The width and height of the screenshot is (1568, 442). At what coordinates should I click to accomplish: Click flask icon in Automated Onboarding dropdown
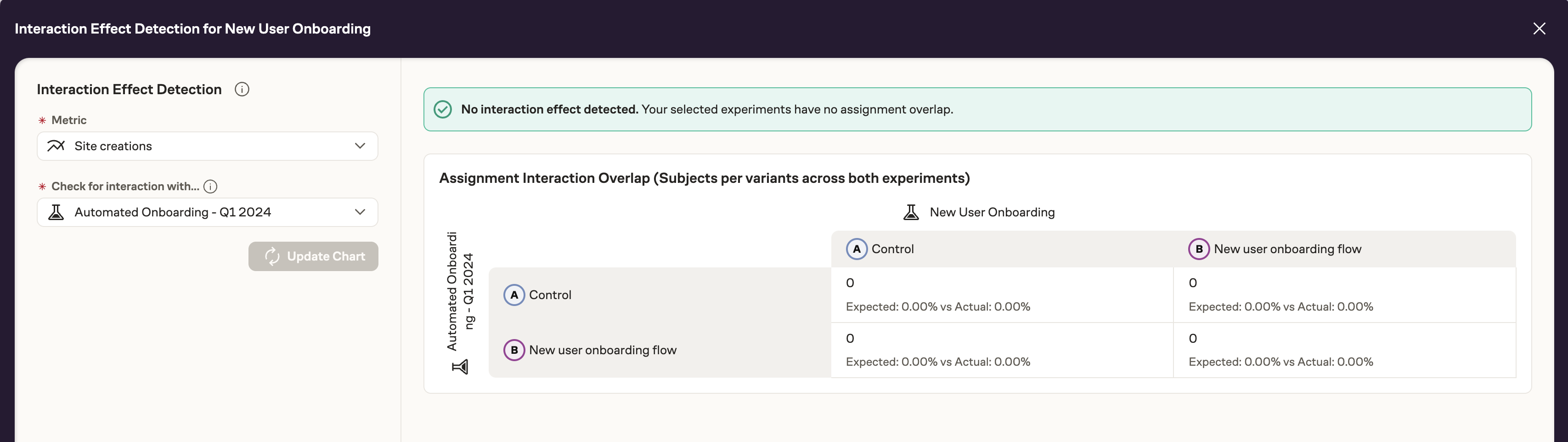tap(56, 212)
